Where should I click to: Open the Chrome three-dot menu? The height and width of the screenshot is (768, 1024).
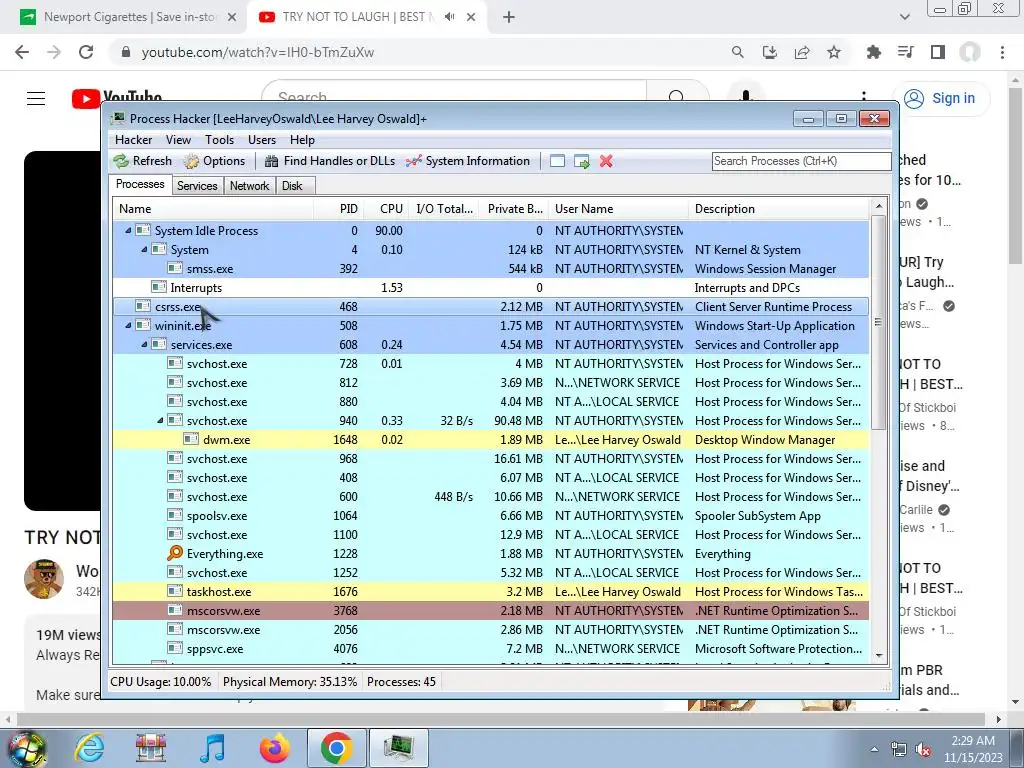click(1002, 52)
